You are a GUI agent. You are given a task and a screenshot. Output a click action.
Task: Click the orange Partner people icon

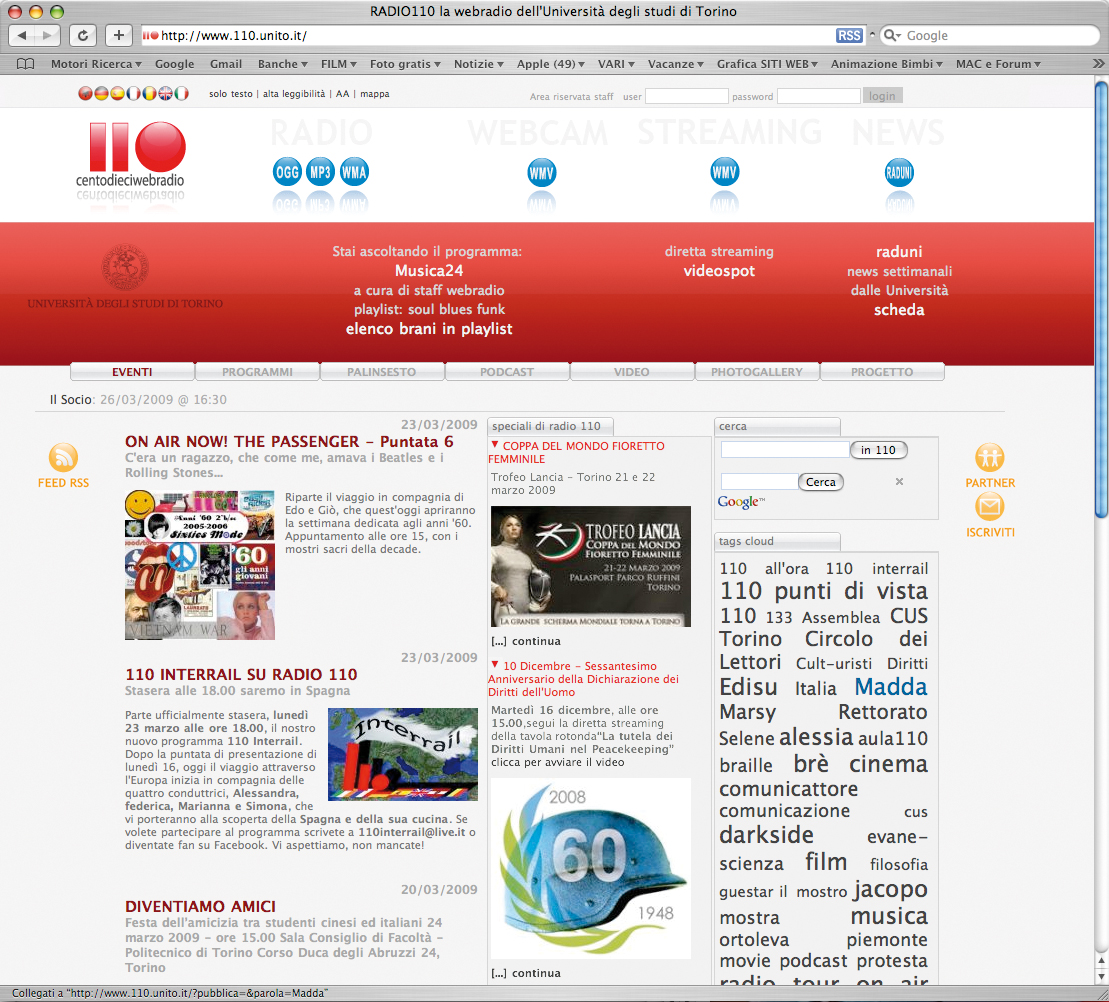[x=990, y=458]
